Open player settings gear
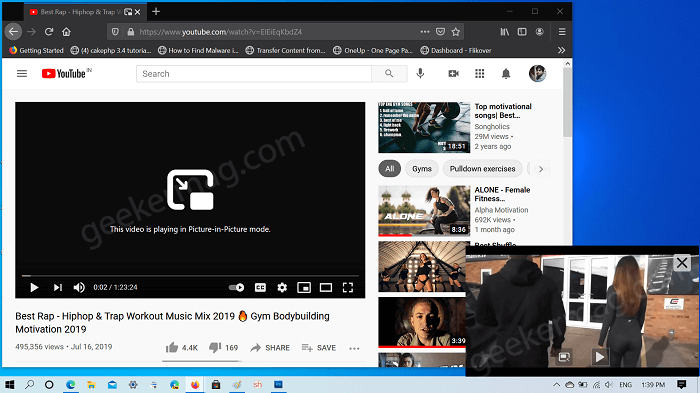Screen dimensions: 700x393 tap(282, 288)
